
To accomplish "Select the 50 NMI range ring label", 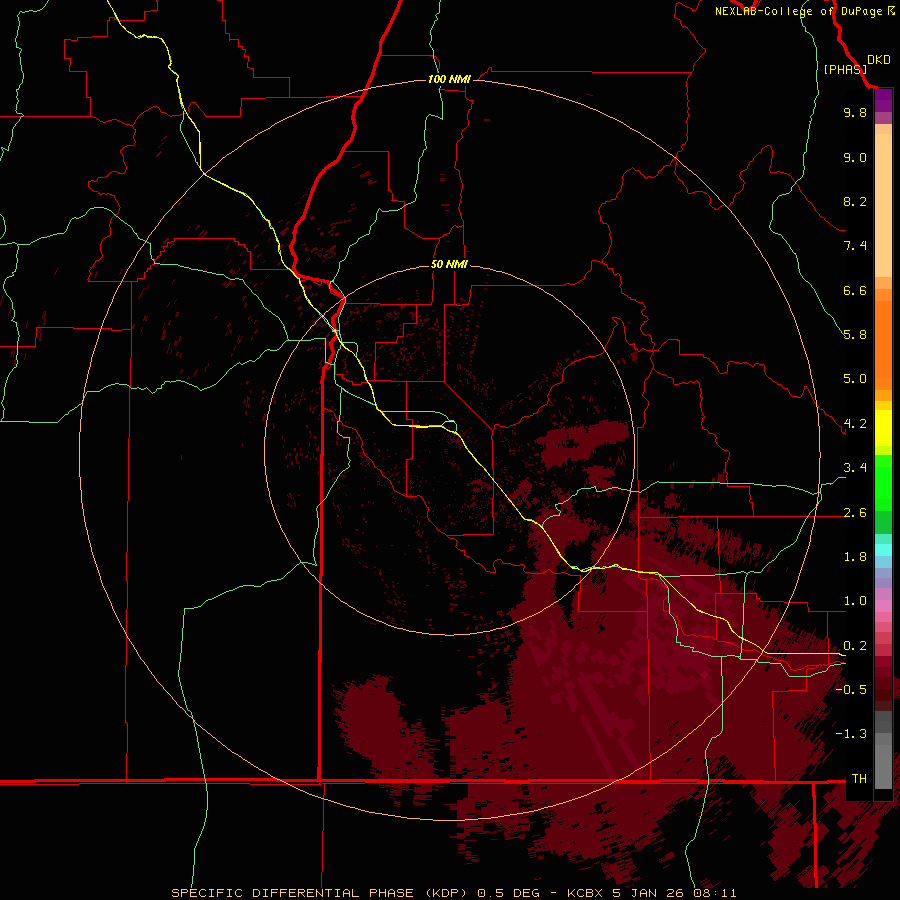I will [449, 264].
